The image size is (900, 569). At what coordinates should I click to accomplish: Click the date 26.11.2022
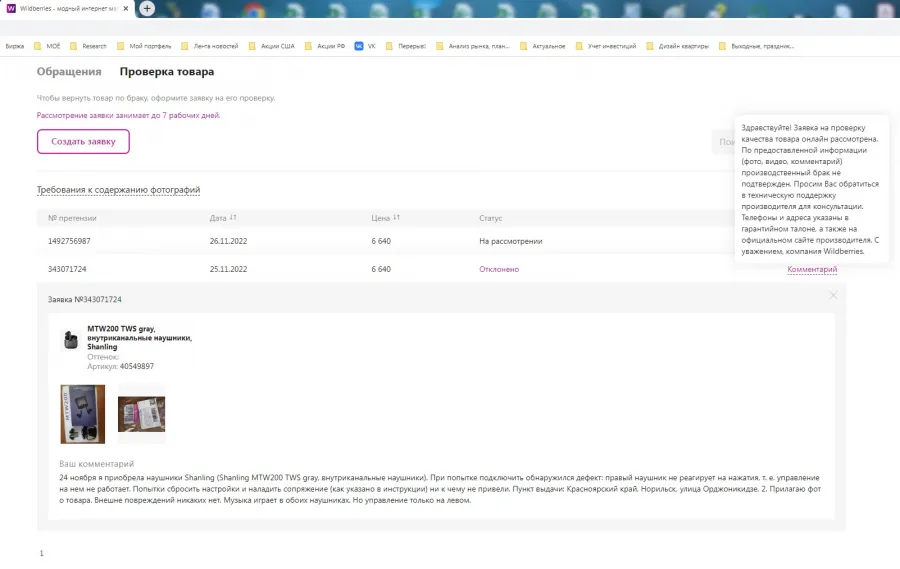click(x=228, y=241)
